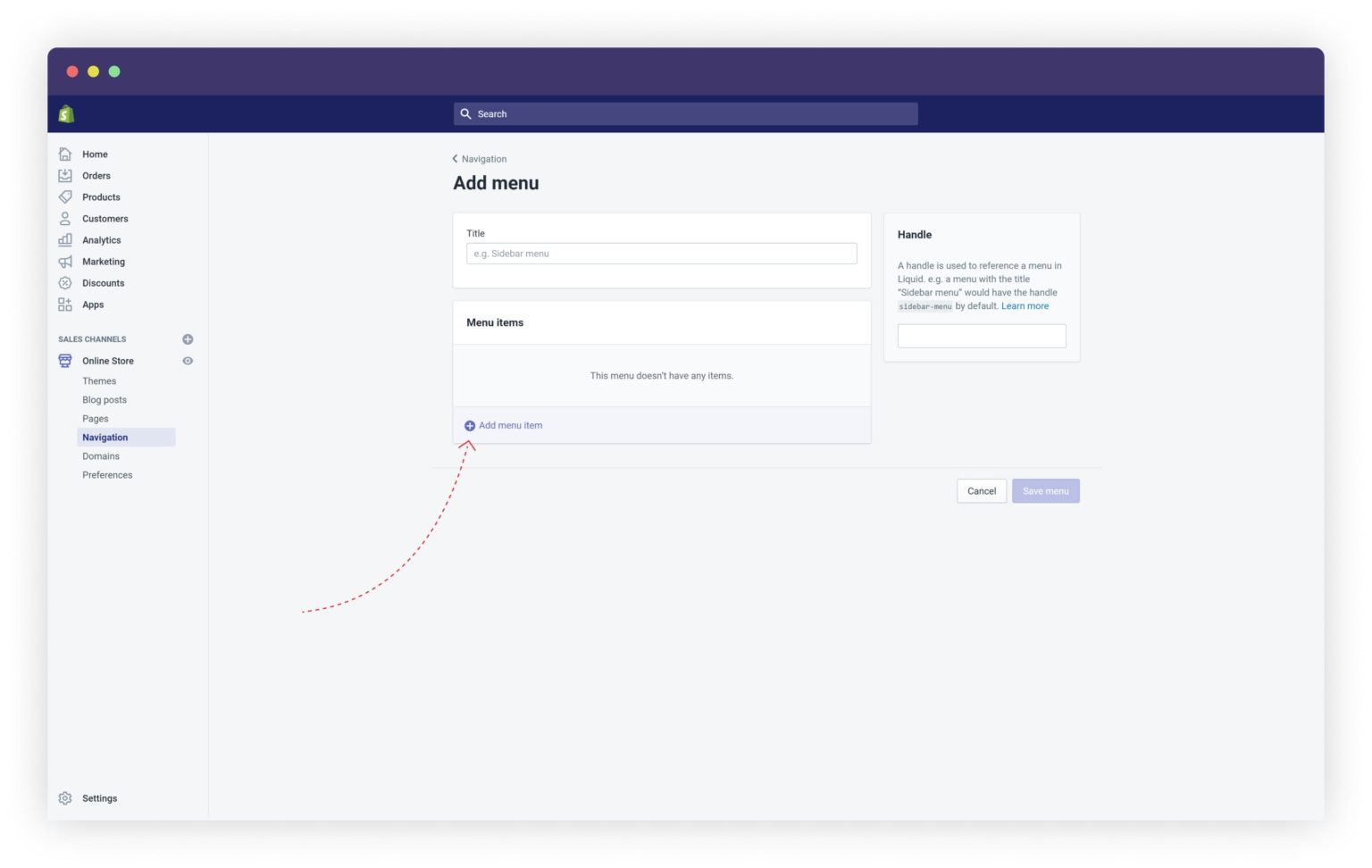Open Settings via the gear icon

tap(64, 797)
